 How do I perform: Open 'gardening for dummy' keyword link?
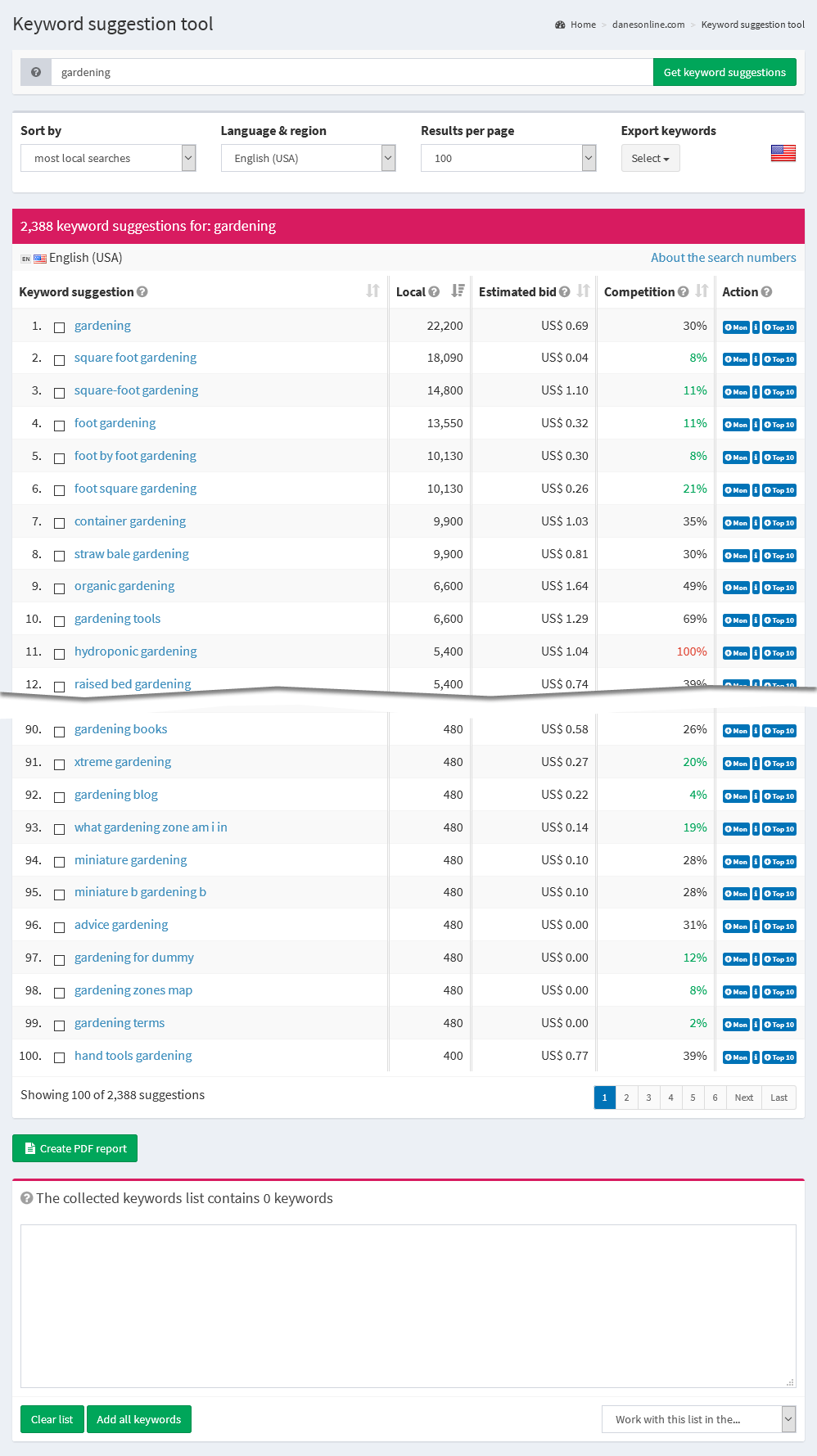point(134,958)
